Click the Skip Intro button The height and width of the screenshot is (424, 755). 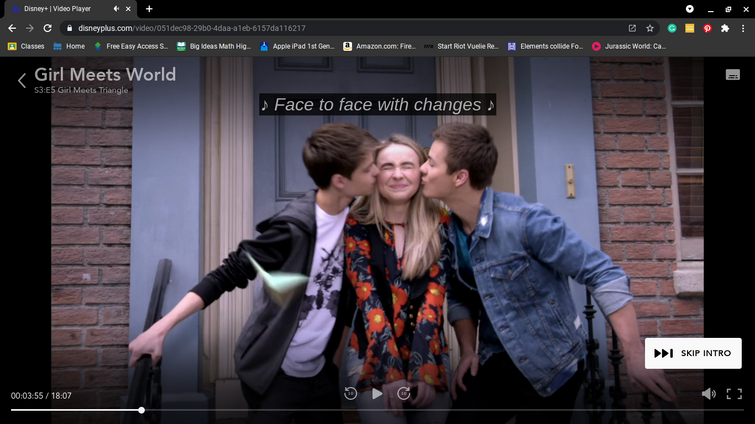point(693,353)
